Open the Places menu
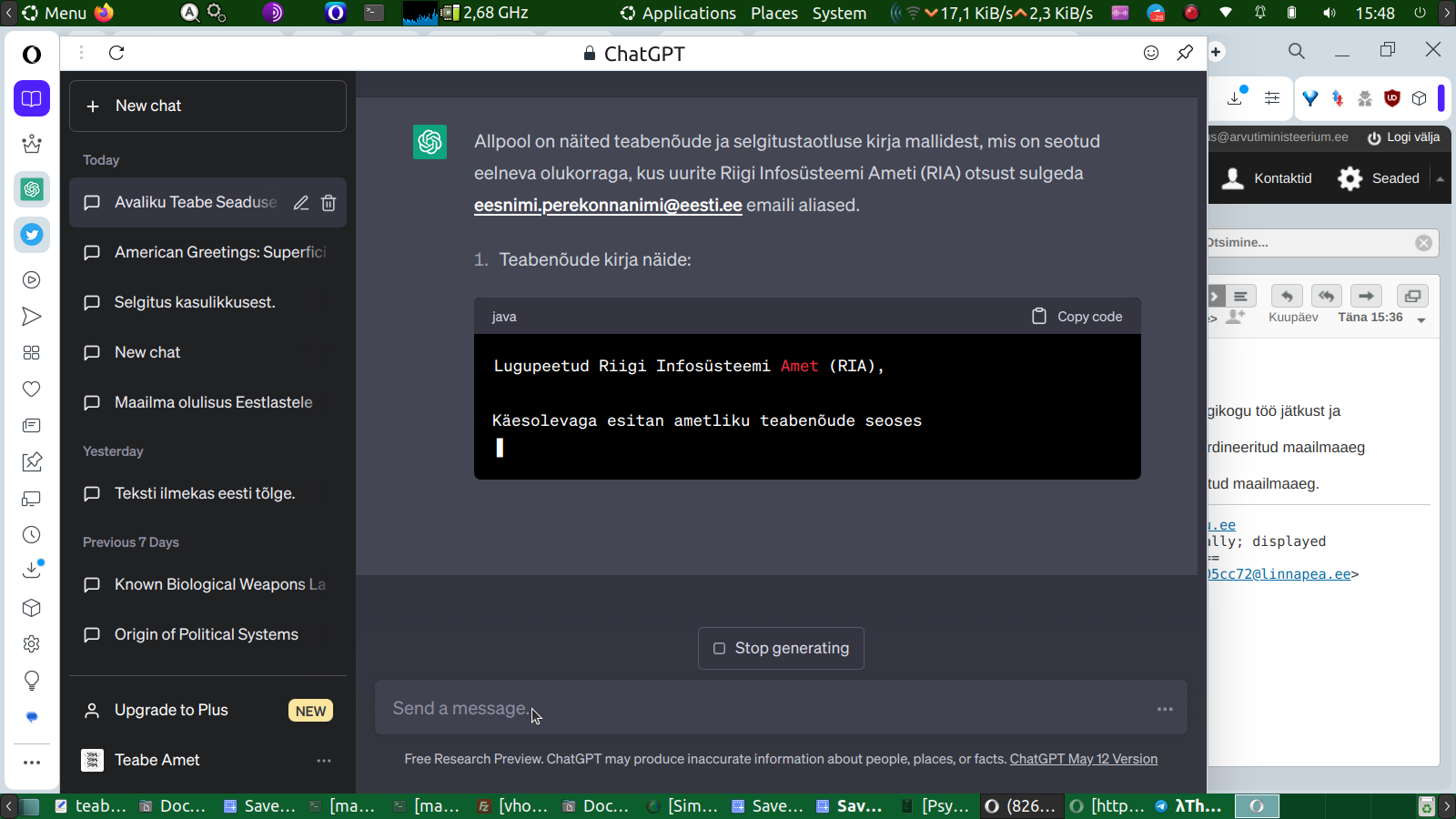Screen dimensions: 1456x819 [x=774, y=13]
